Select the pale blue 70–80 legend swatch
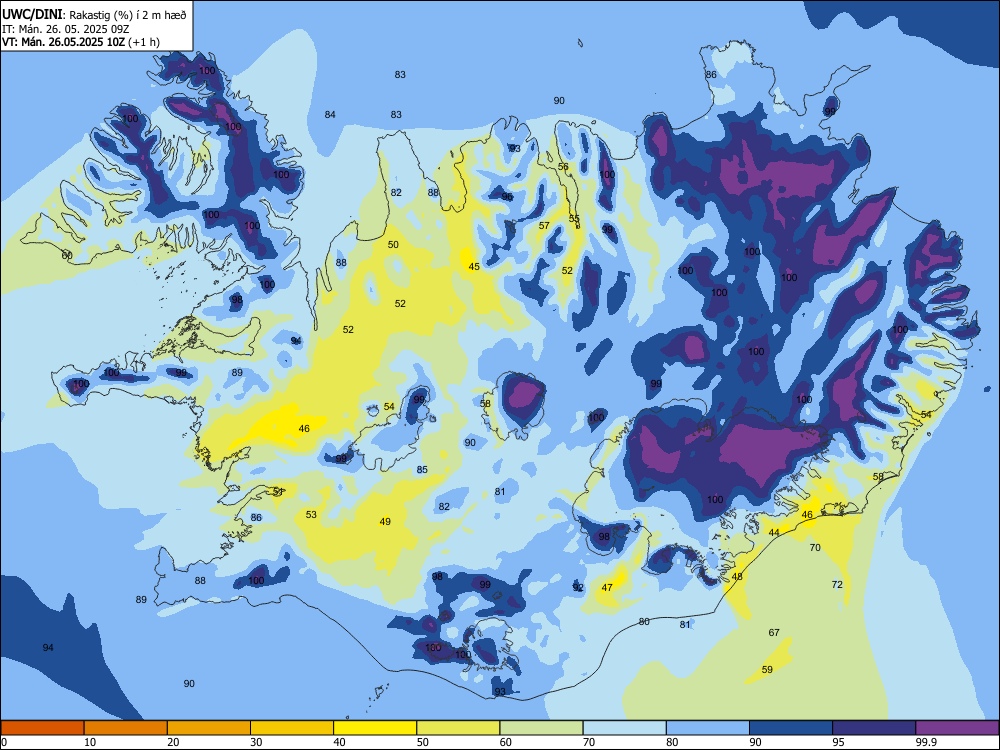 [625, 728]
